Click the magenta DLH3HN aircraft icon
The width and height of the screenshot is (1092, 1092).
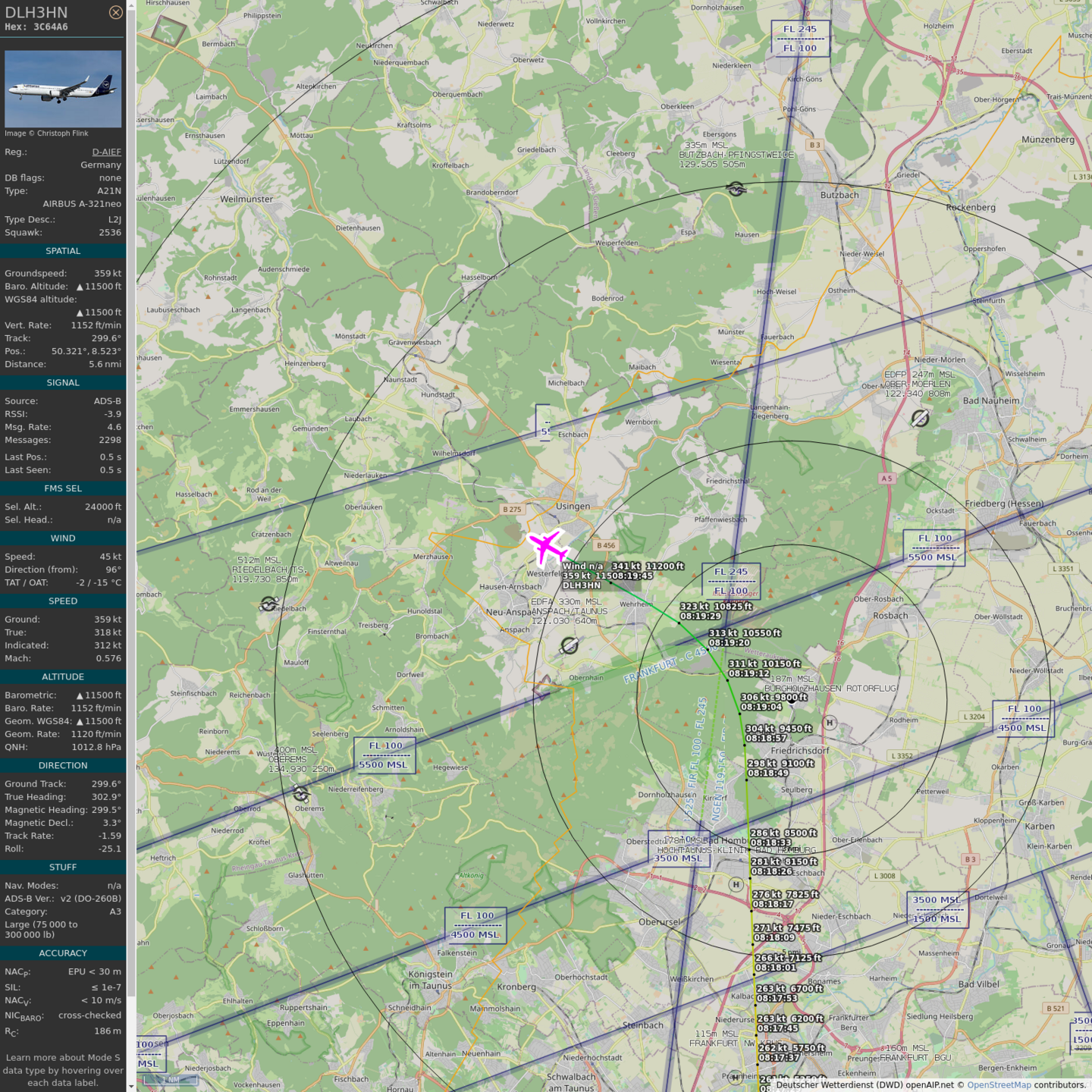(x=548, y=547)
